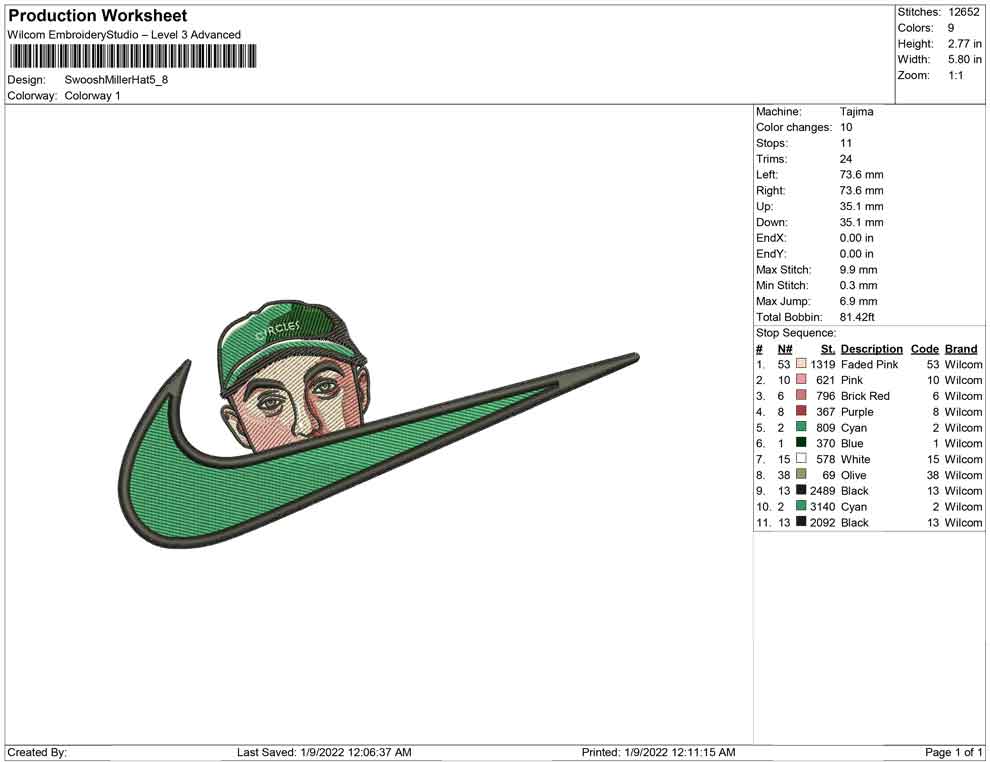Click the Faded Pink color swatch
990x762 pixels.
[x=801, y=364]
